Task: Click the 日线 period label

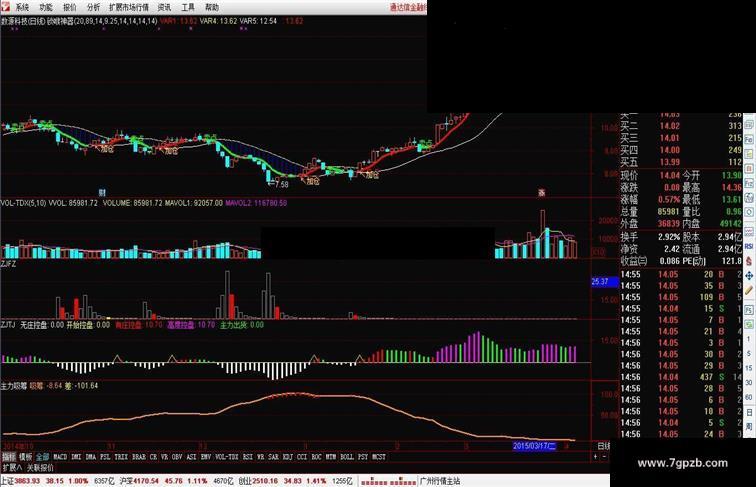Action: point(604,446)
